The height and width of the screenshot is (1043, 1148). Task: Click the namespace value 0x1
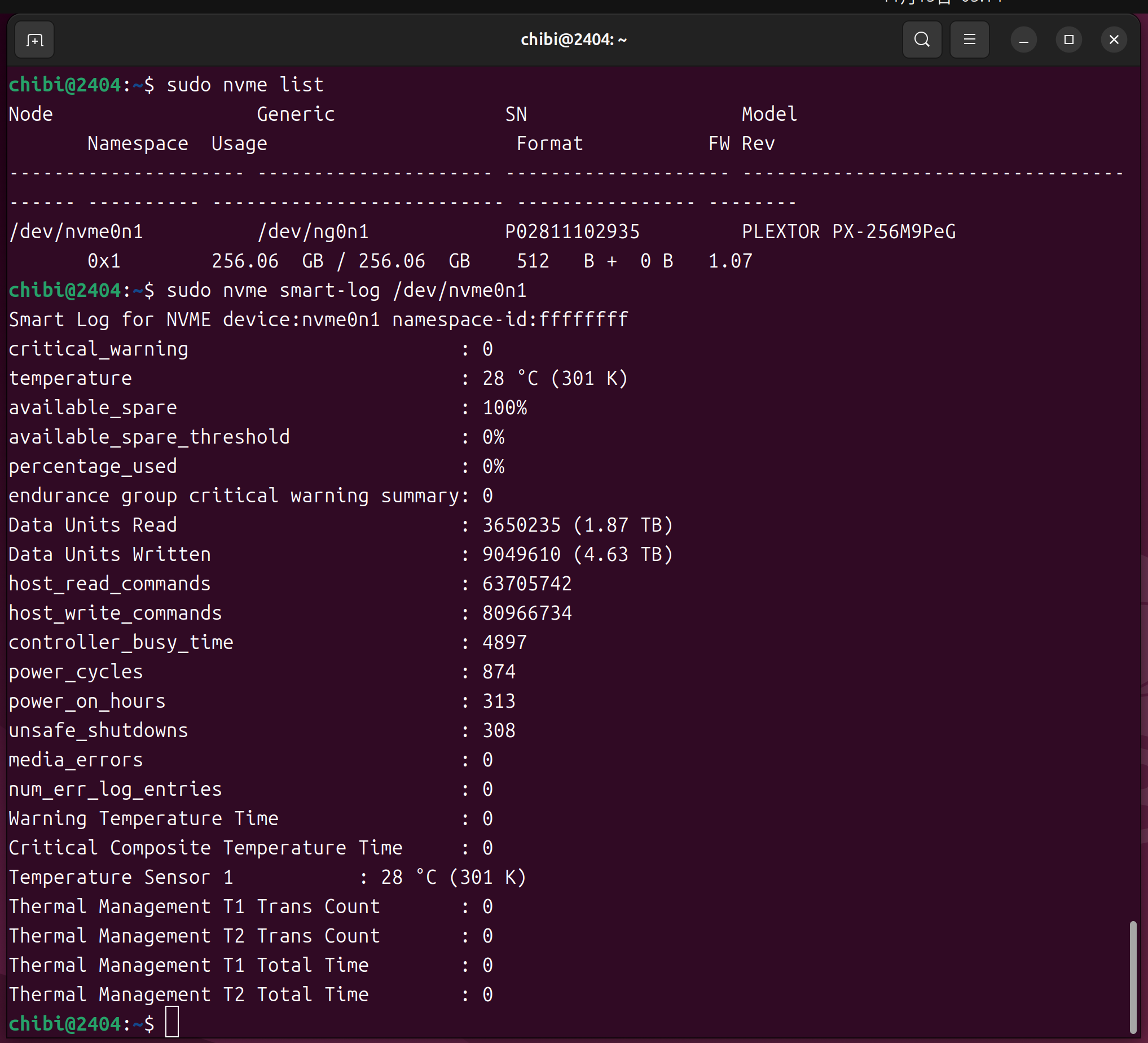coord(104,261)
